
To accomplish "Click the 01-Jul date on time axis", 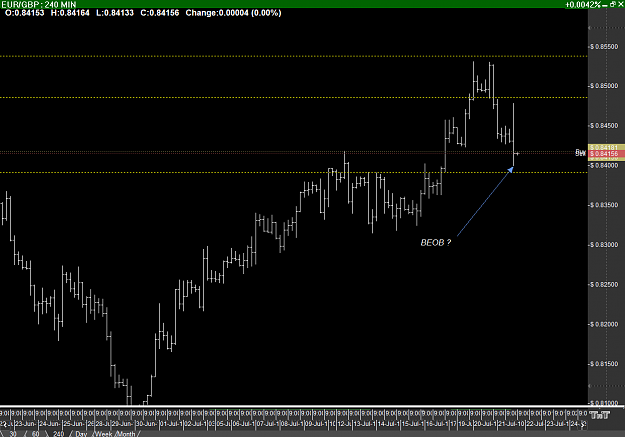I will (x=171, y=424).
